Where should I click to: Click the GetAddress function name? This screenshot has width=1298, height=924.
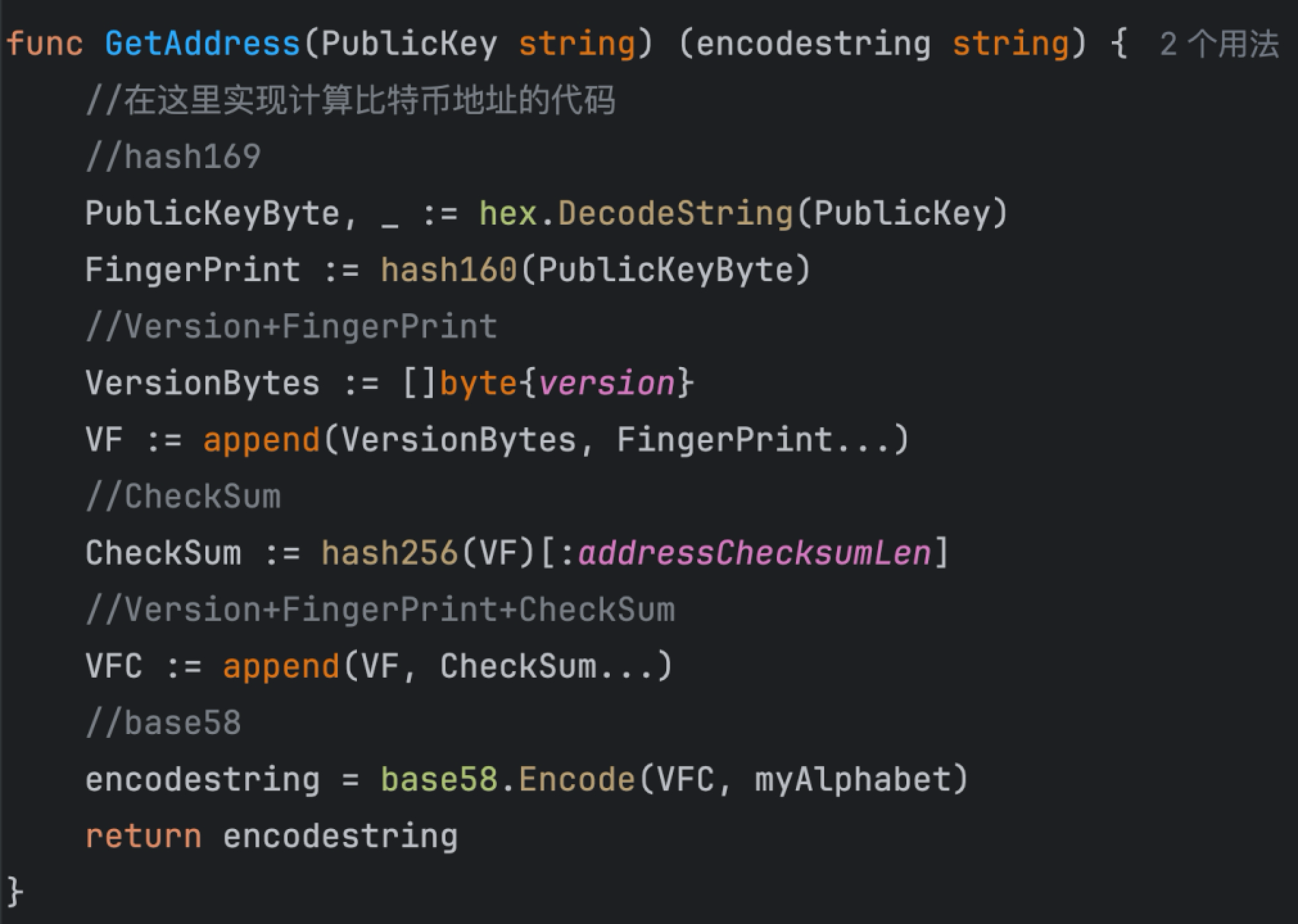point(202,44)
